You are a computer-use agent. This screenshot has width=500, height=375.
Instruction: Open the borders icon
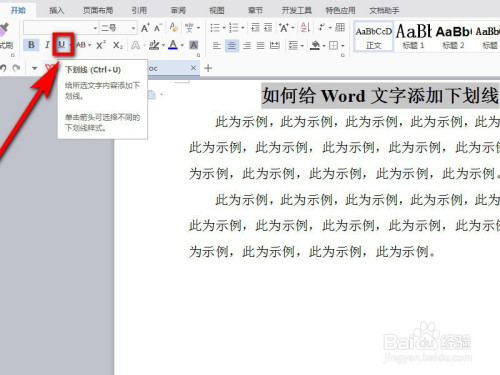(x=333, y=45)
